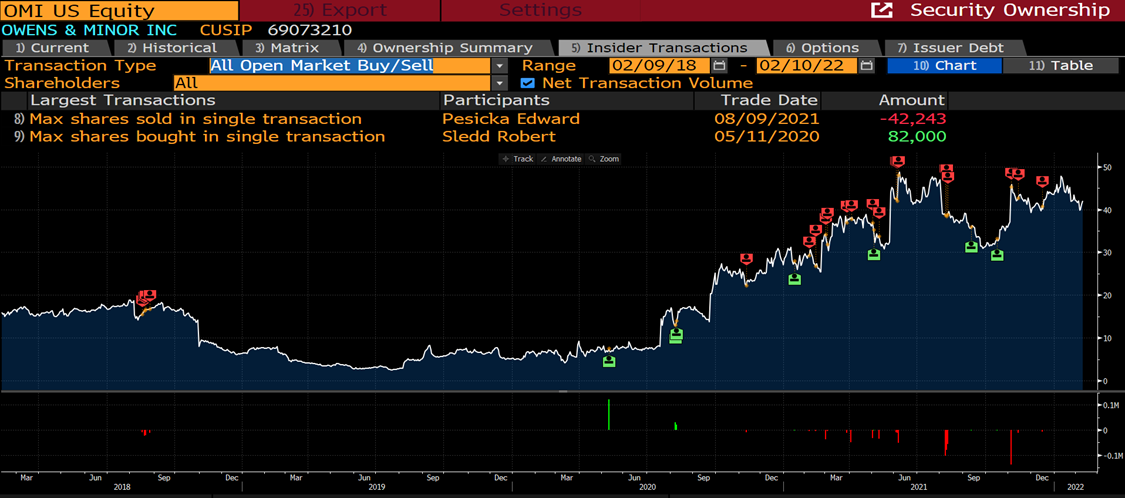Click the largest red volume bar in November 2021

click(1010, 447)
